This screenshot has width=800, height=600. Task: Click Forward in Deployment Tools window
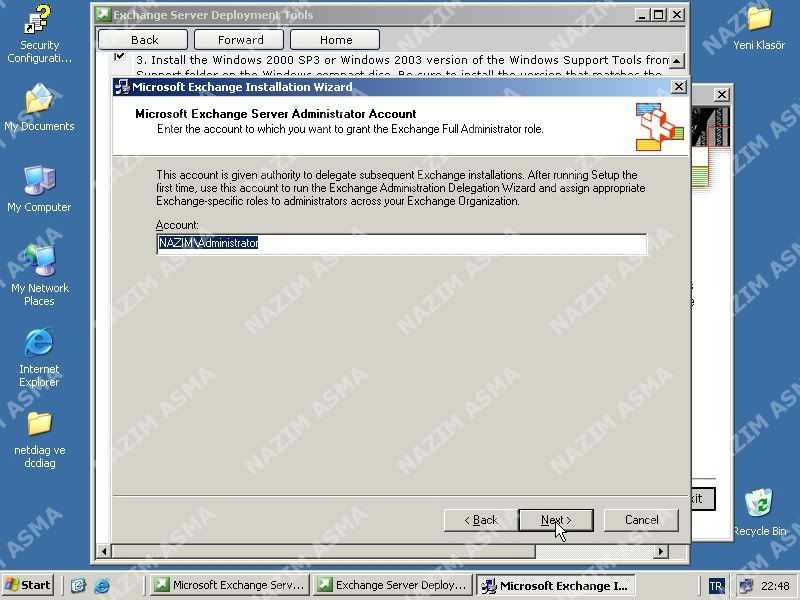239,40
